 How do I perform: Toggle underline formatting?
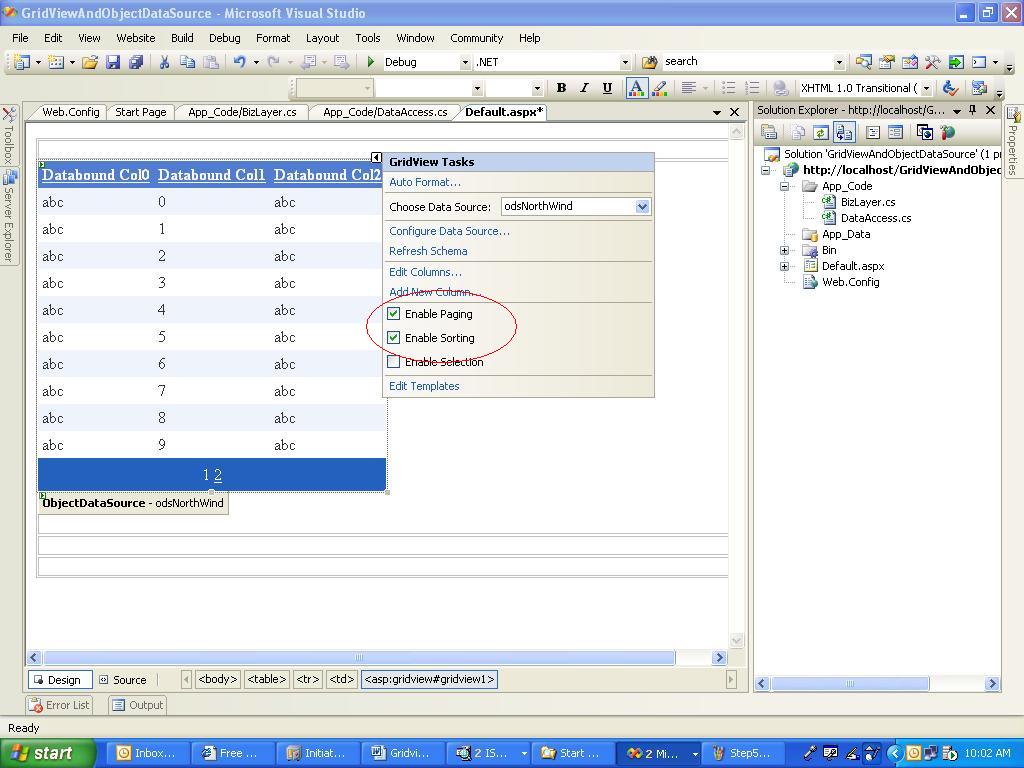[x=607, y=88]
